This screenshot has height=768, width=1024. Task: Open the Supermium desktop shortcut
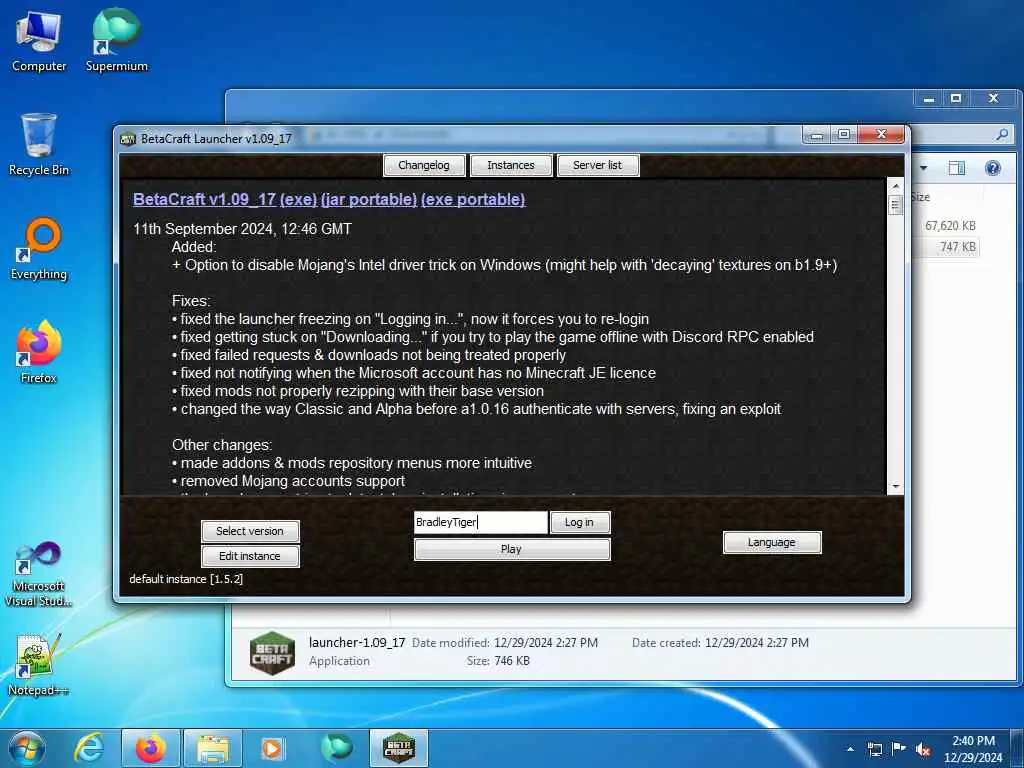click(116, 42)
